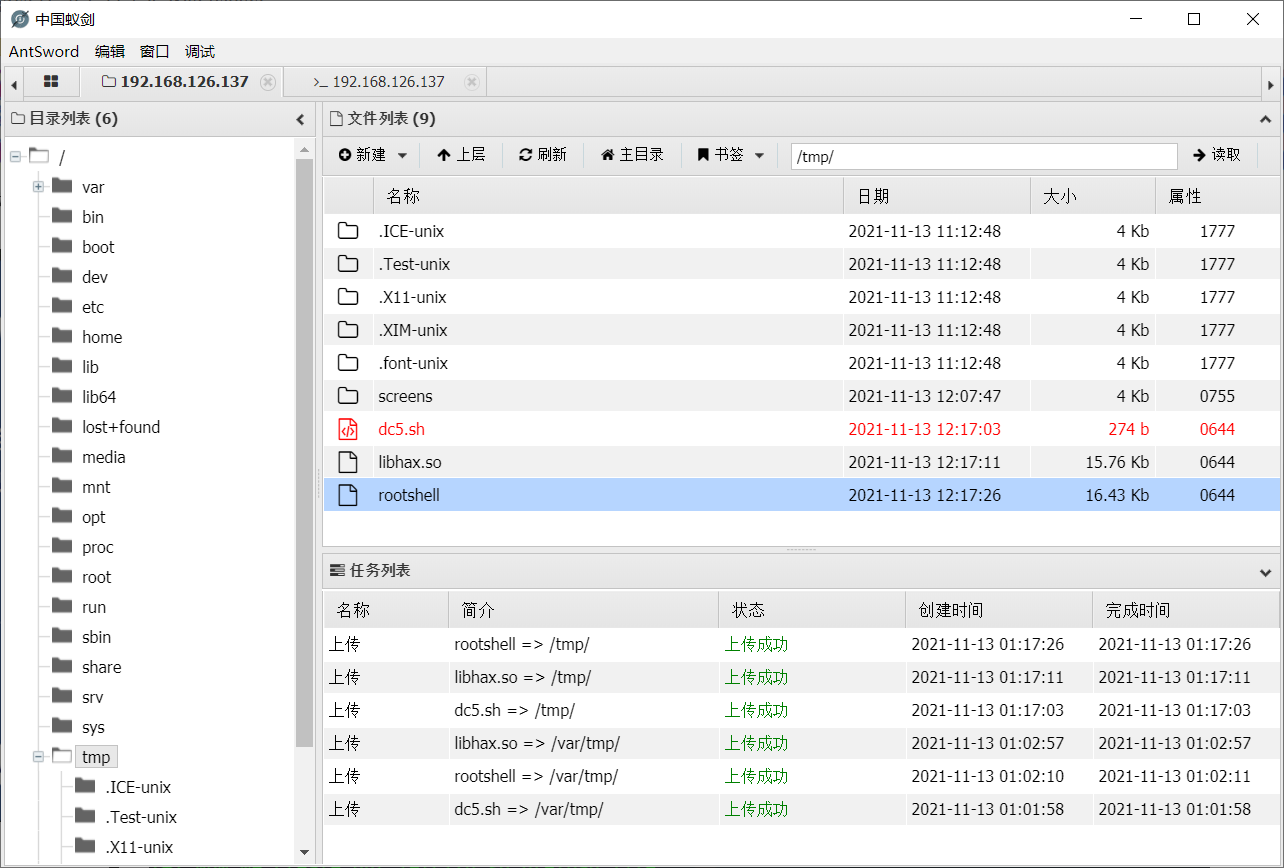This screenshot has width=1284, height=868.
Task: Refresh the file list with 刷新
Action: (x=543, y=155)
